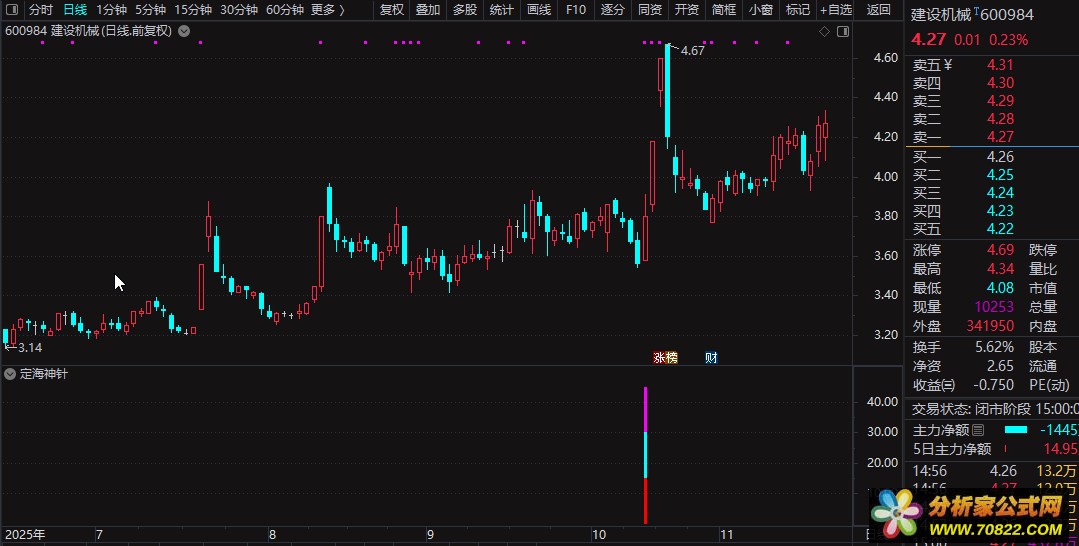Switch to 30分钟 chart period
Viewport: 1079px width, 546px height.
point(239,10)
